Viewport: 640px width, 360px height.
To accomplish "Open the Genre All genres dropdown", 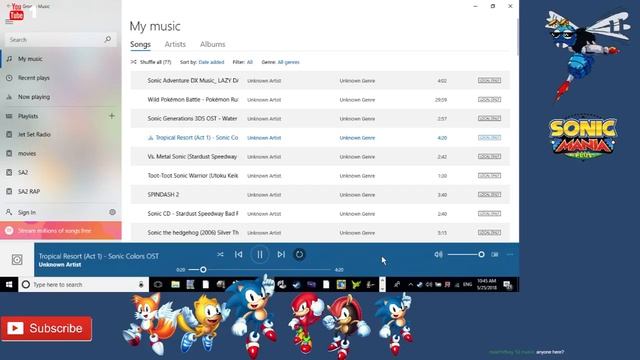I will click(288, 62).
